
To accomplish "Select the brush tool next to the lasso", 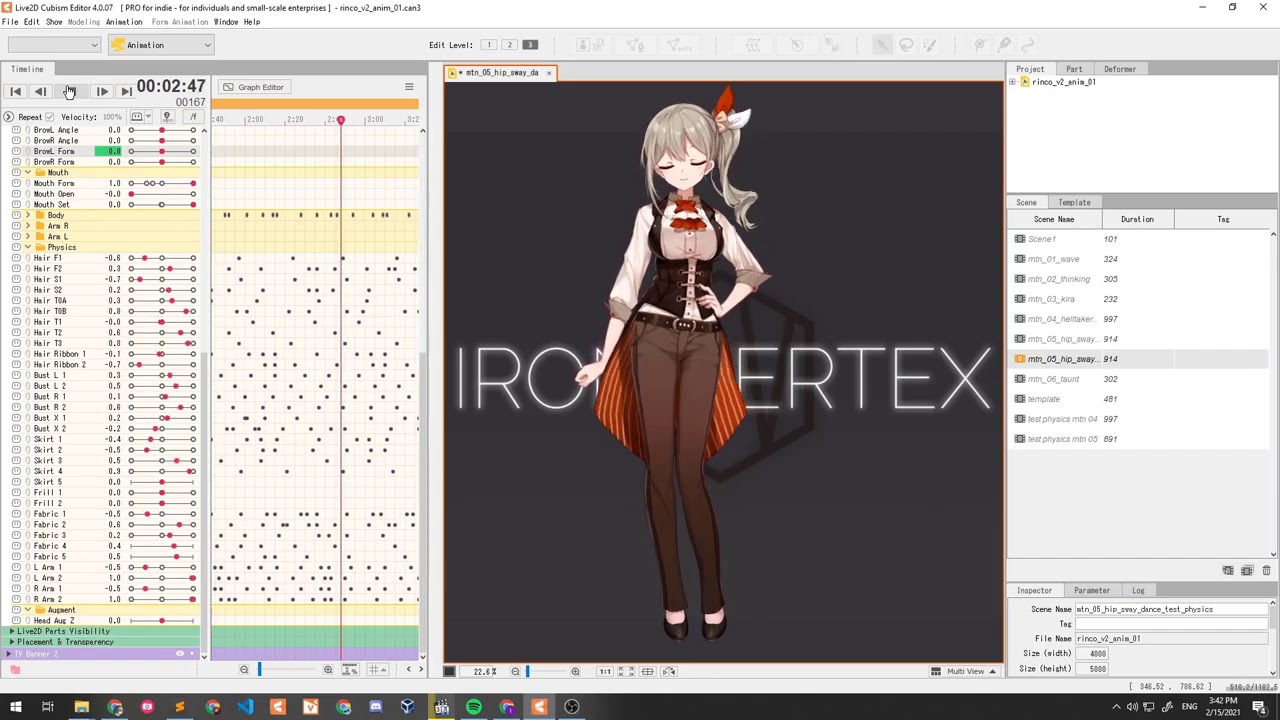I will 929,45.
